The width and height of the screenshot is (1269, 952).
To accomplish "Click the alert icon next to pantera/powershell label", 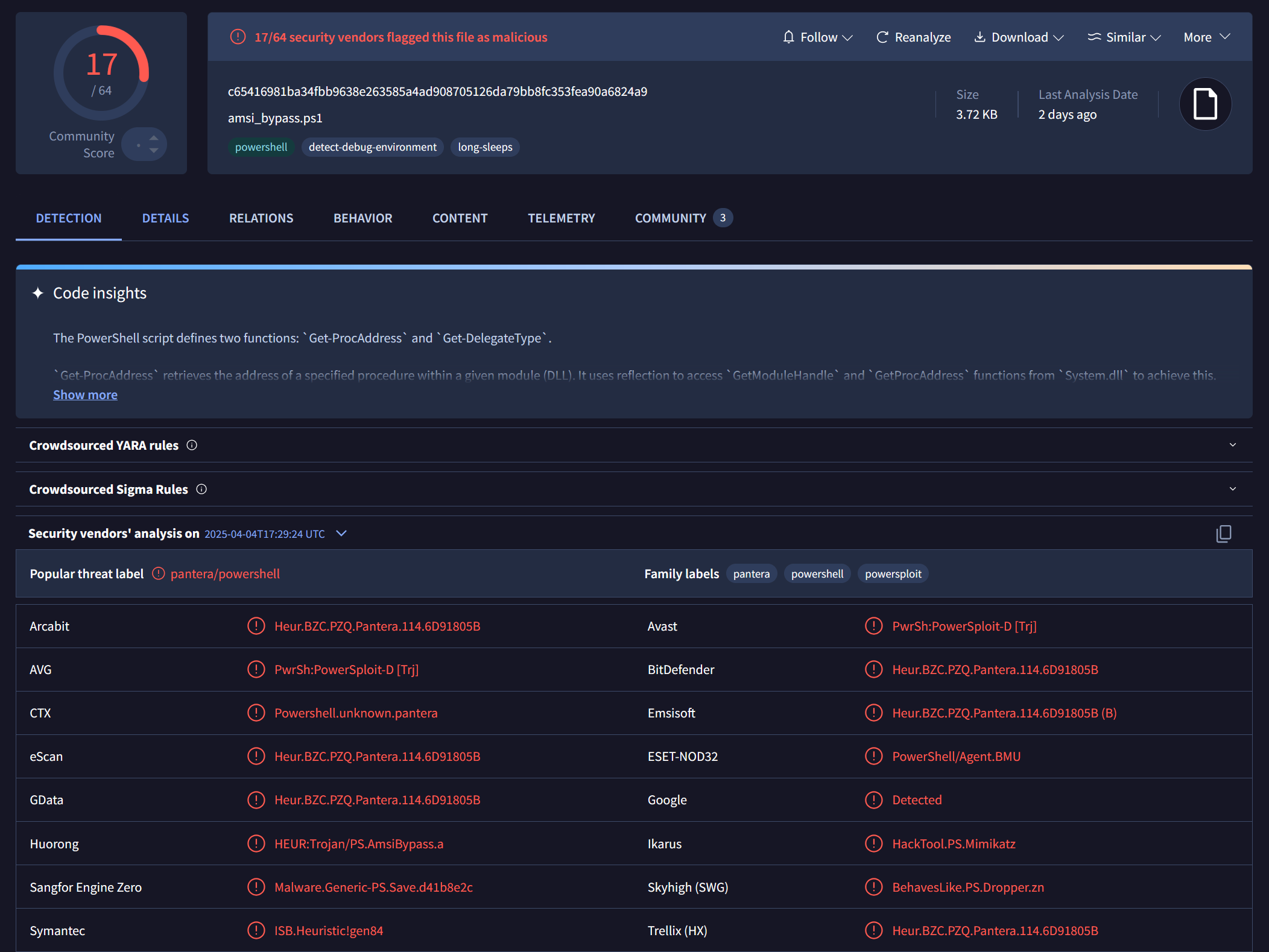I will click(x=157, y=573).
